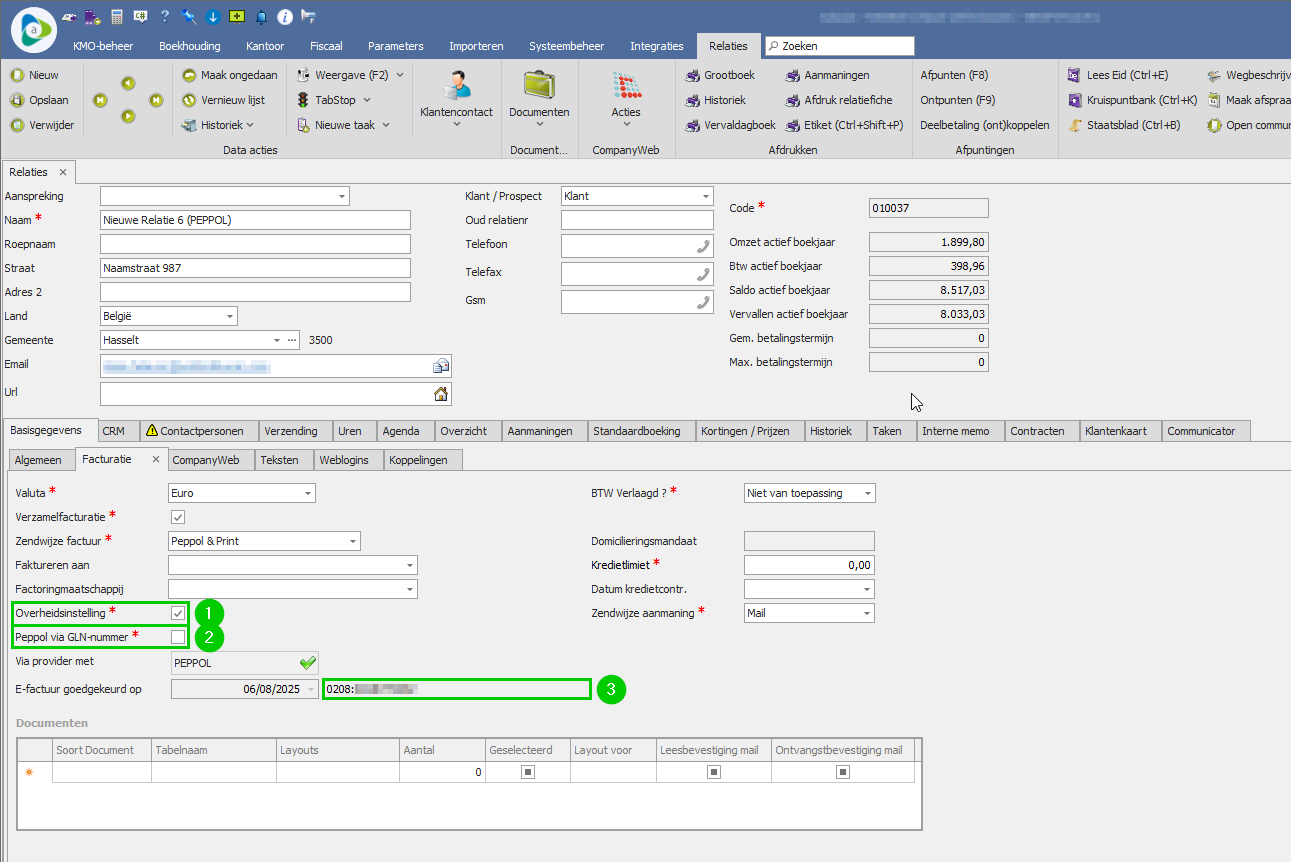Click the Acties CompanyWeb icon

(x=626, y=87)
